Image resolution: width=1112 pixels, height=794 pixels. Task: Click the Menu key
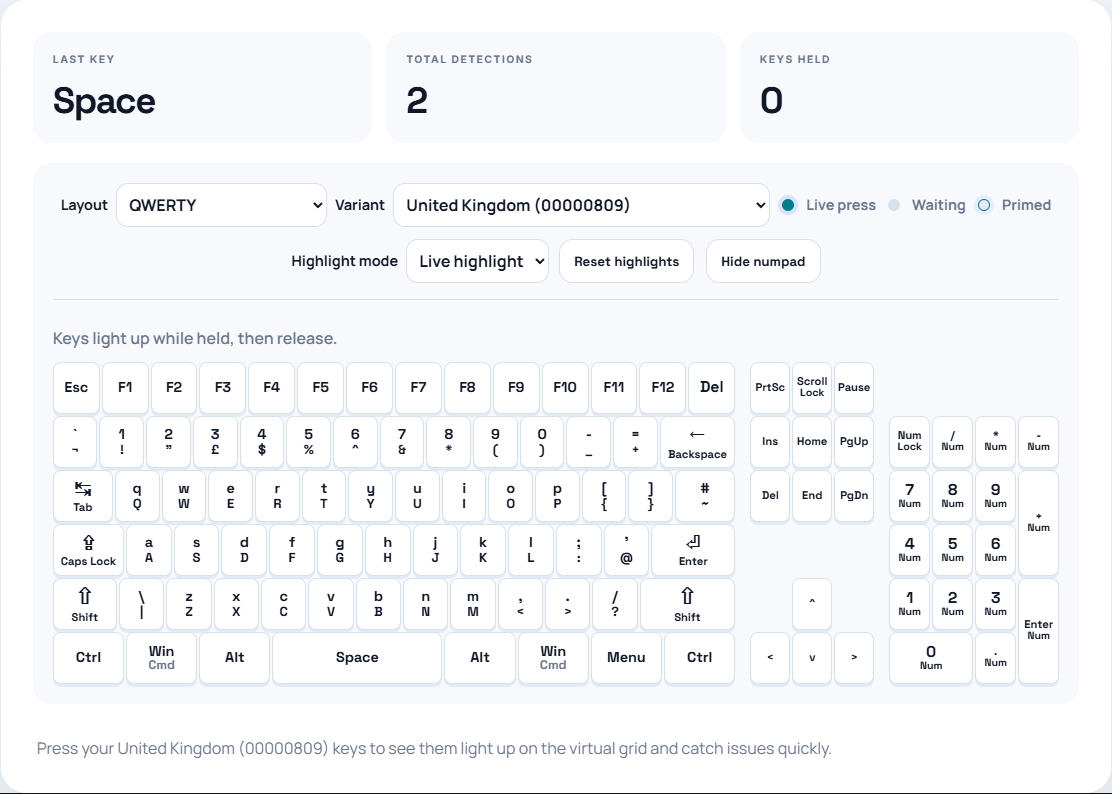pyautogui.click(x=626, y=658)
